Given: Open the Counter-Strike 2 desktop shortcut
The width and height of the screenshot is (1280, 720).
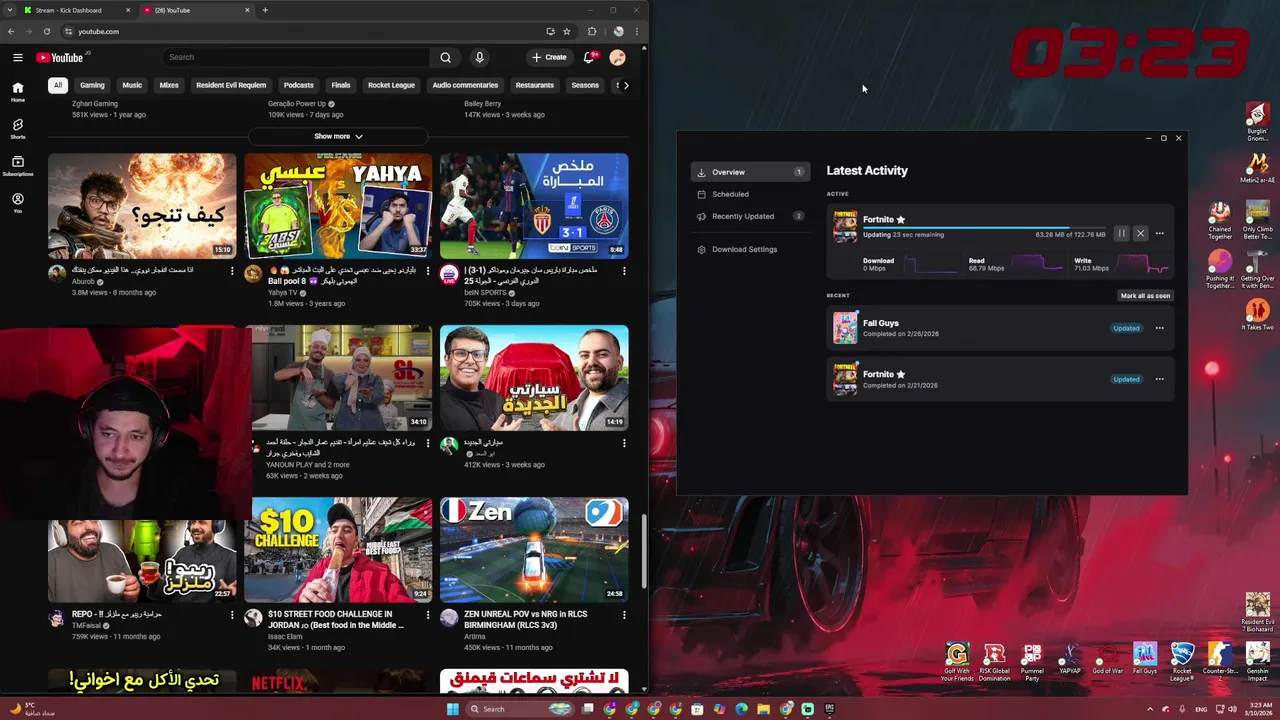Looking at the screenshot, I should pyautogui.click(x=1219, y=661).
